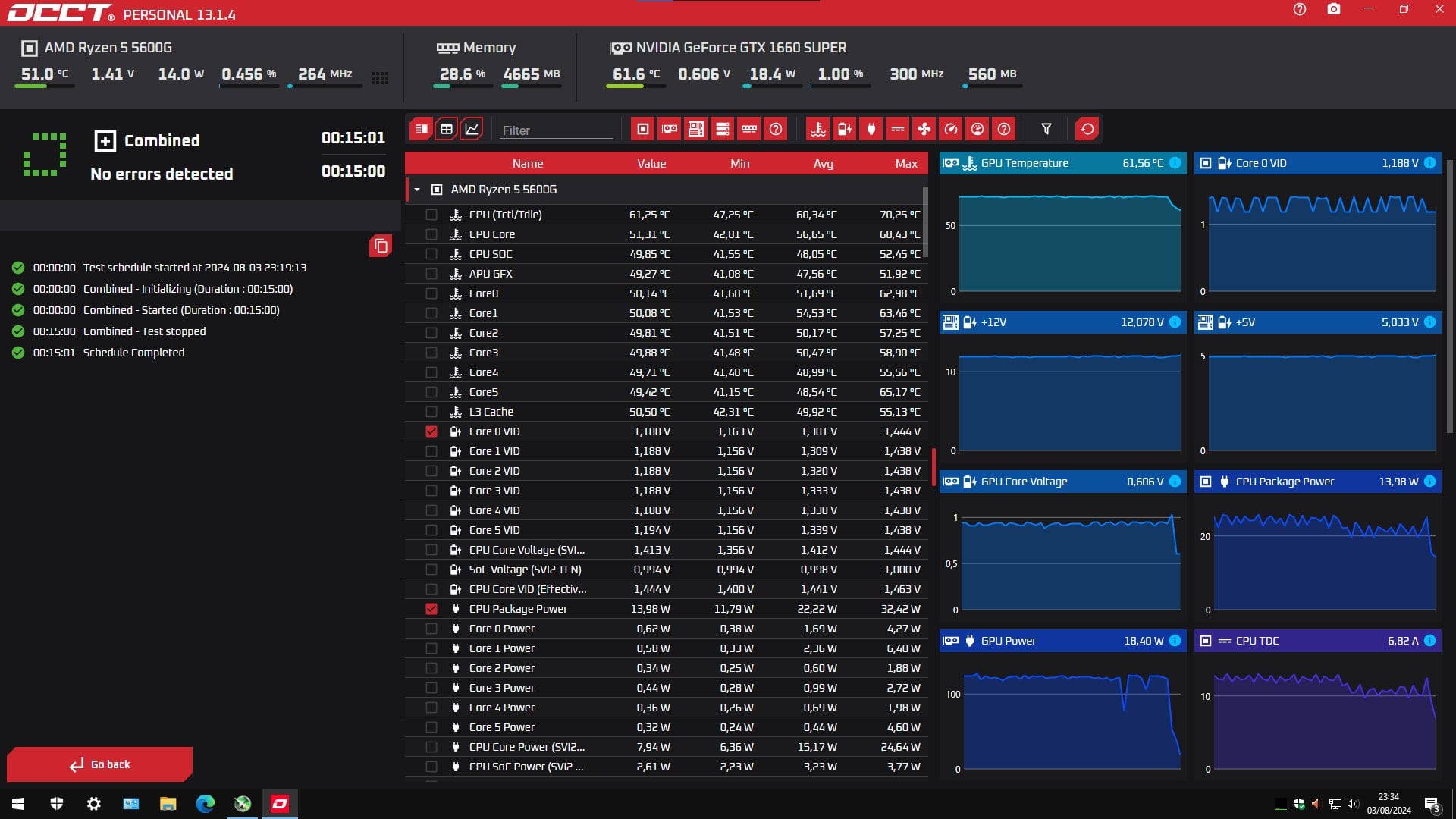Viewport: 1456px width, 819px height.
Task: Click the graphs panel vertical scrollbar
Action: point(1450,296)
